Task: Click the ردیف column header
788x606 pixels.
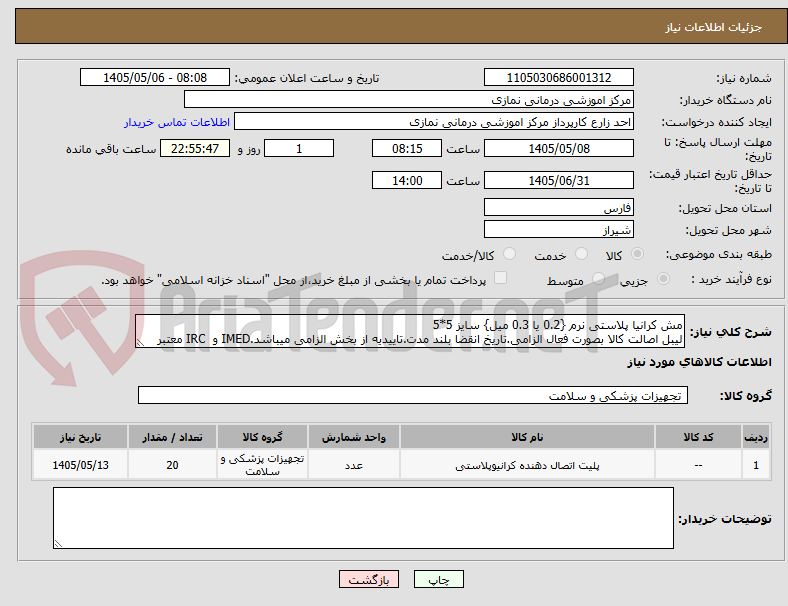Action: pyautogui.click(x=756, y=437)
